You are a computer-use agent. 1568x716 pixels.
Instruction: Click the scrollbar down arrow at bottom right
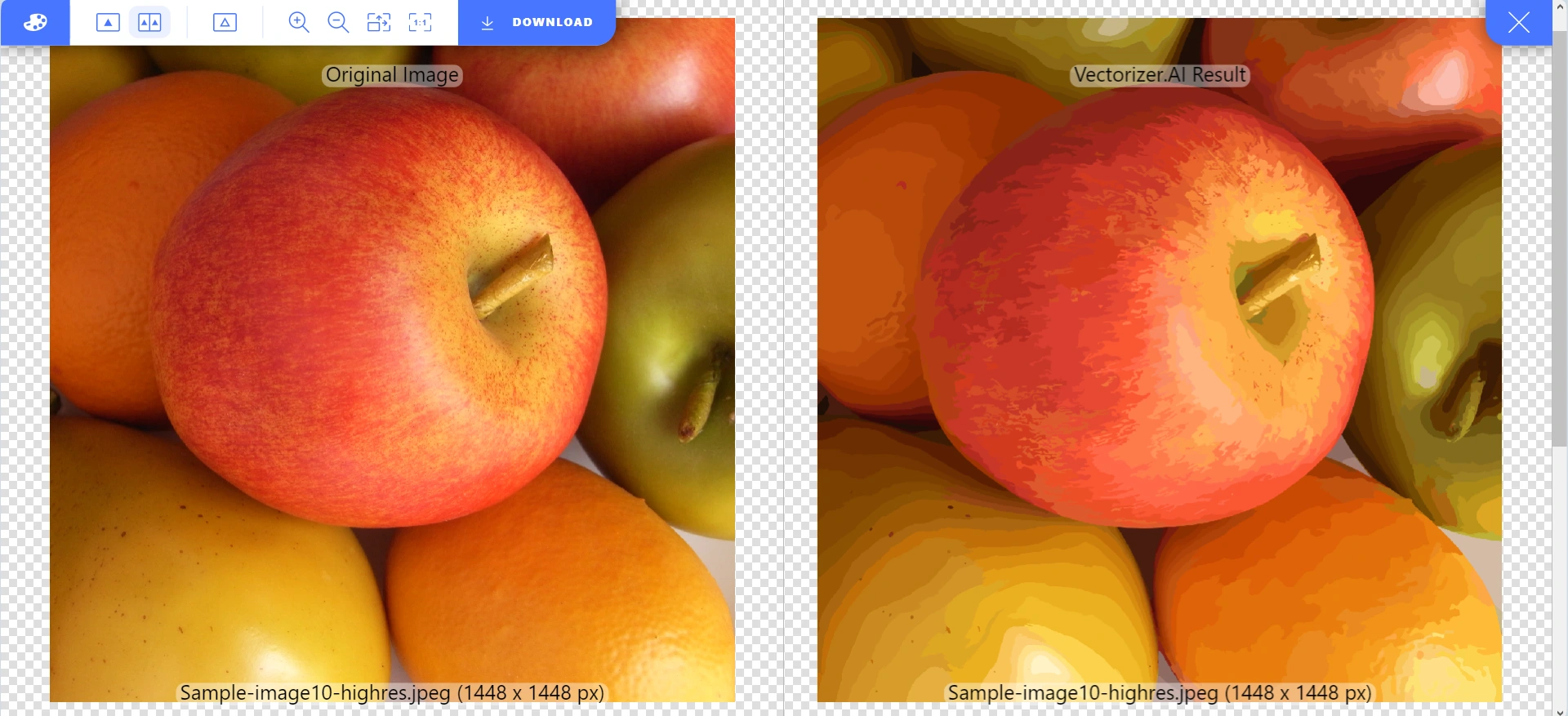(1560, 710)
